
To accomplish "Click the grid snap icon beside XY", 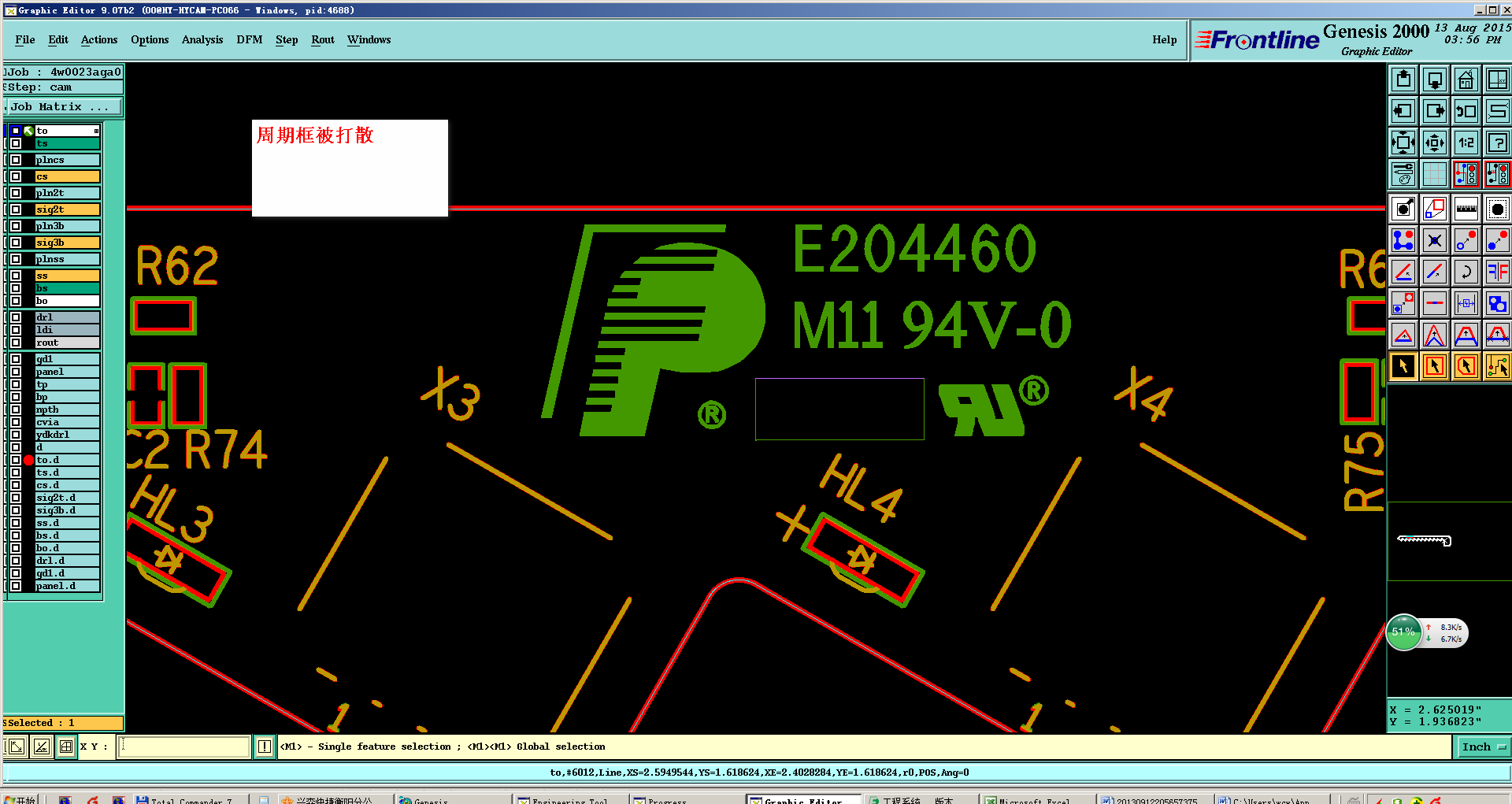I will (x=66, y=747).
